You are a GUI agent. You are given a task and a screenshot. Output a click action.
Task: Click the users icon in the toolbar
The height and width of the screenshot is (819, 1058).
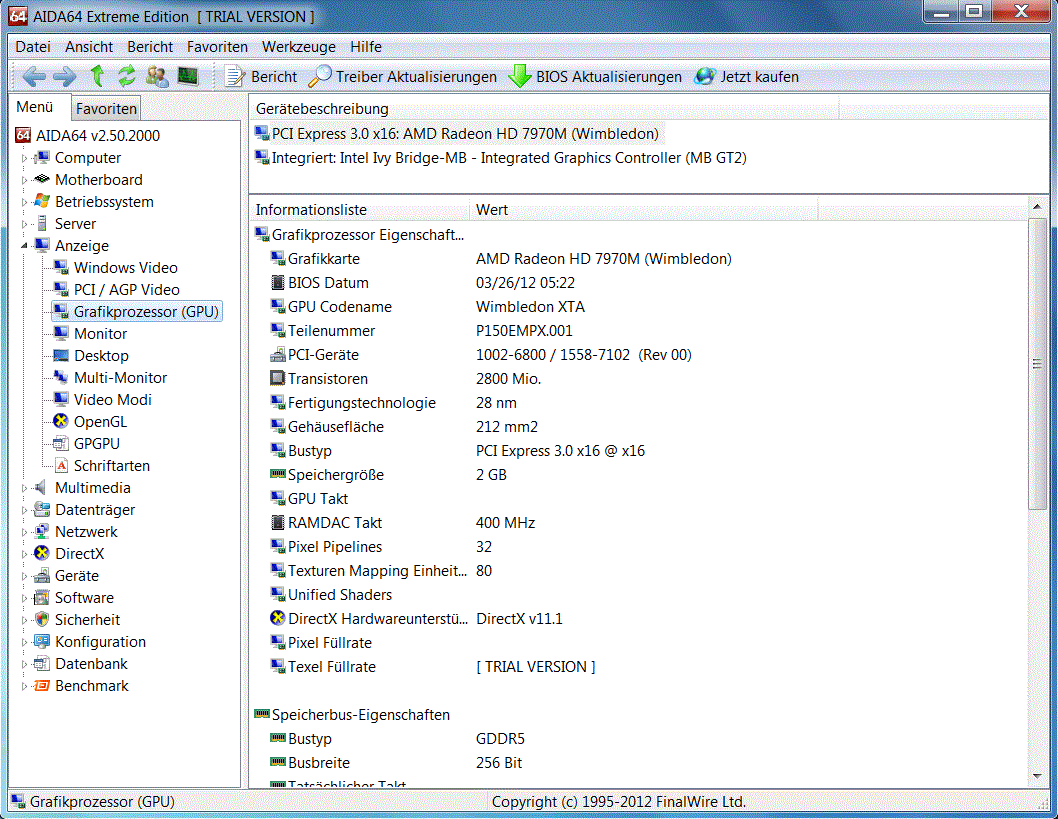click(x=157, y=76)
